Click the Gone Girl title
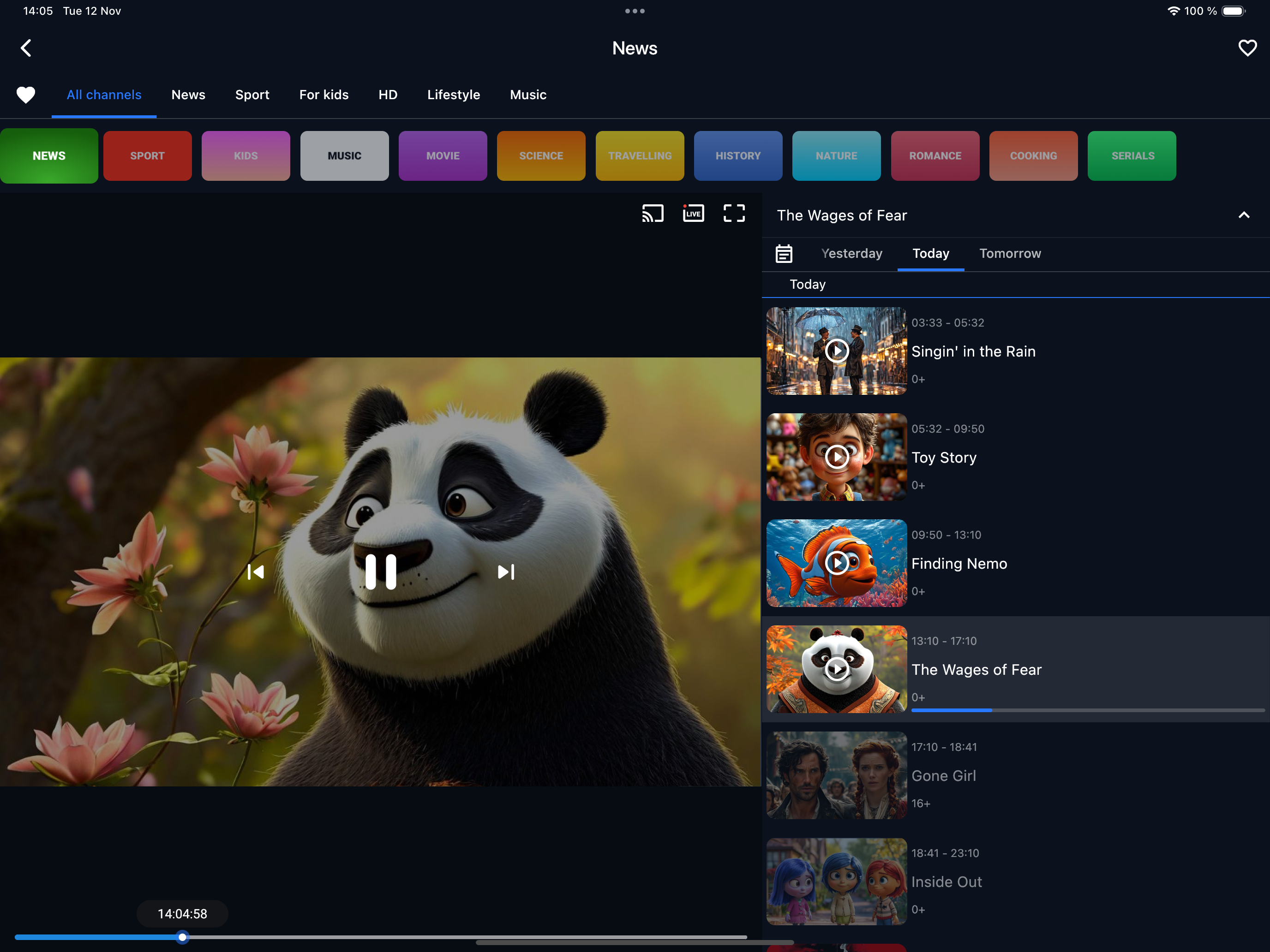This screenshot has height=952, width=1270. (x=944, y=776)
